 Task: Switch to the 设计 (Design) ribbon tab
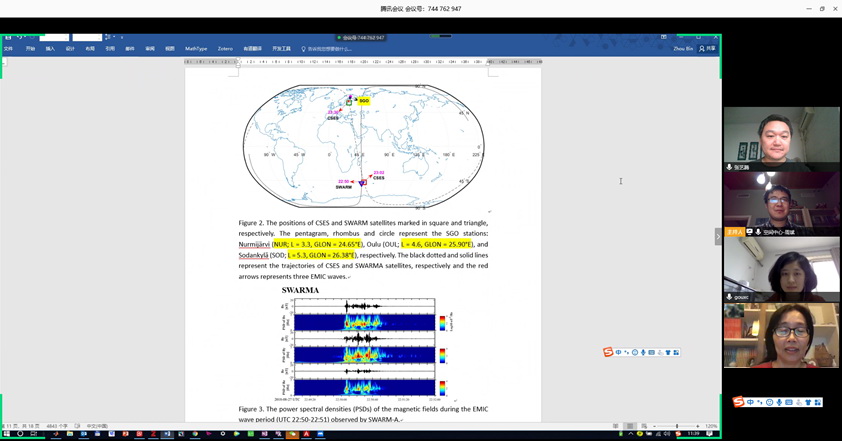click(70, 49)
